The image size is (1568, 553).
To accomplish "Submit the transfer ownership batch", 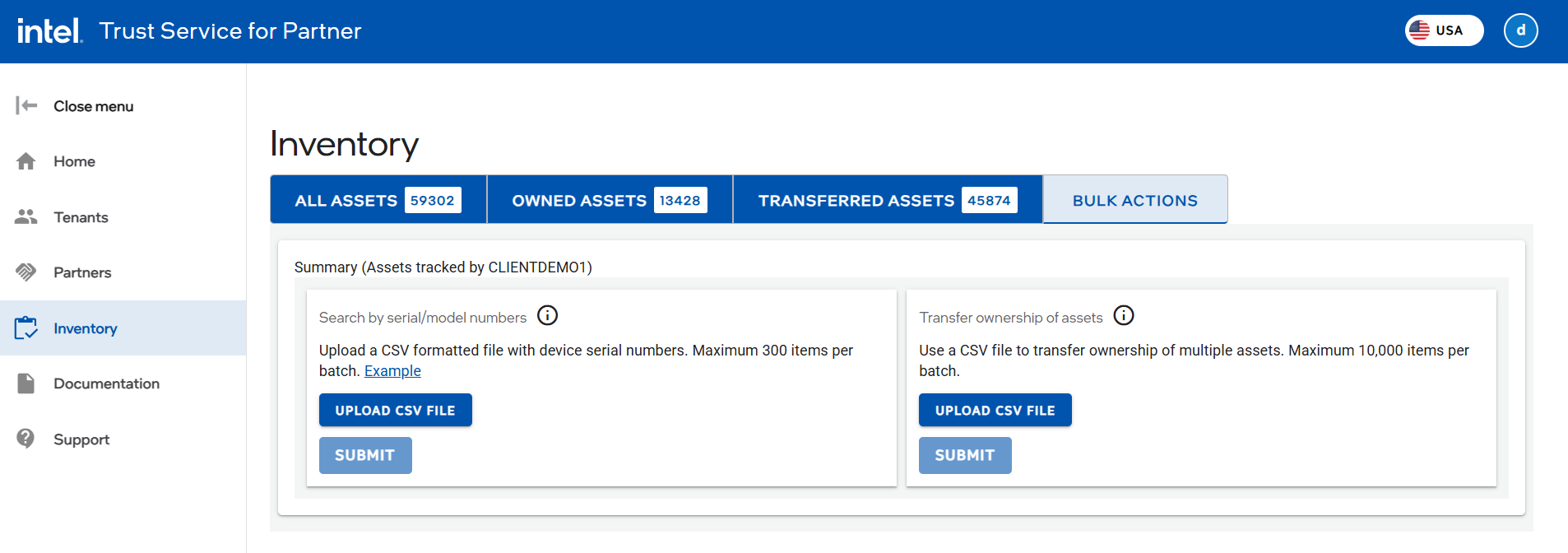I will click(x=965, y=455).
